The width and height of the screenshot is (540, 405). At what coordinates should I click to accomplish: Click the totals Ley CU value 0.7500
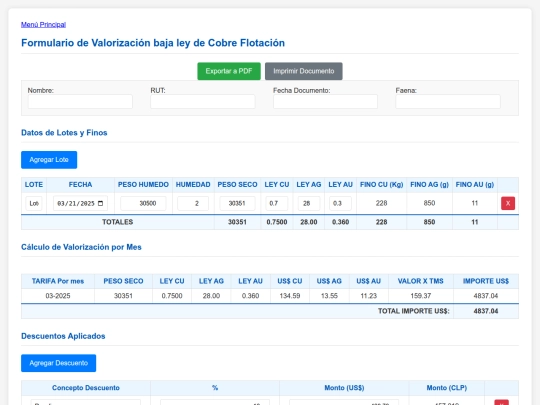[x=277, y=222]
